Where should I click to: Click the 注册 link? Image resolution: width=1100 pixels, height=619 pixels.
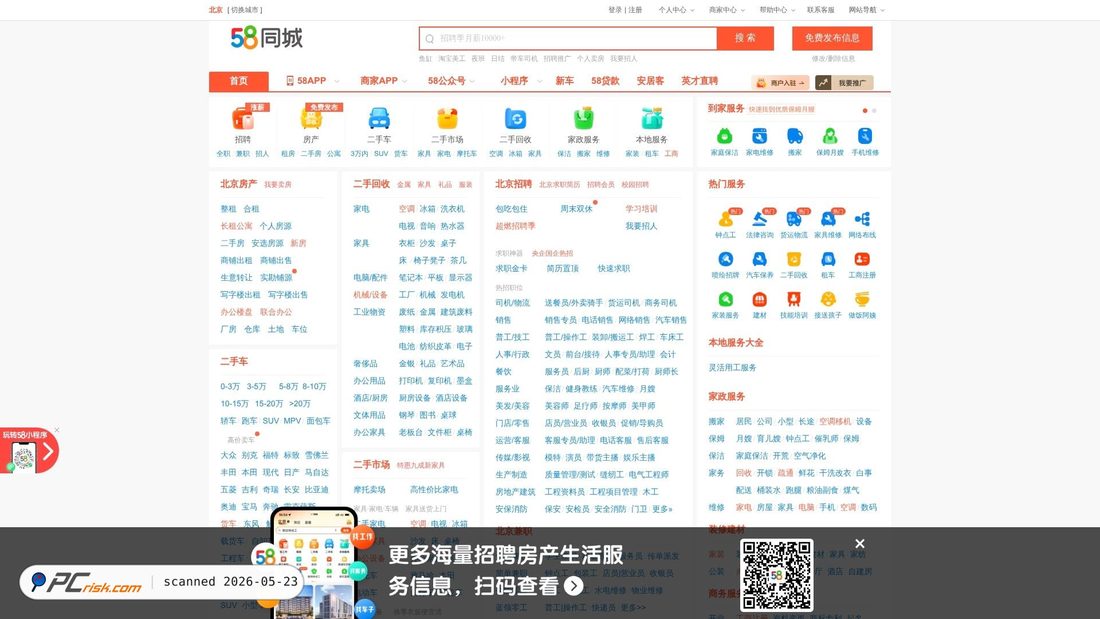[636, 10]
